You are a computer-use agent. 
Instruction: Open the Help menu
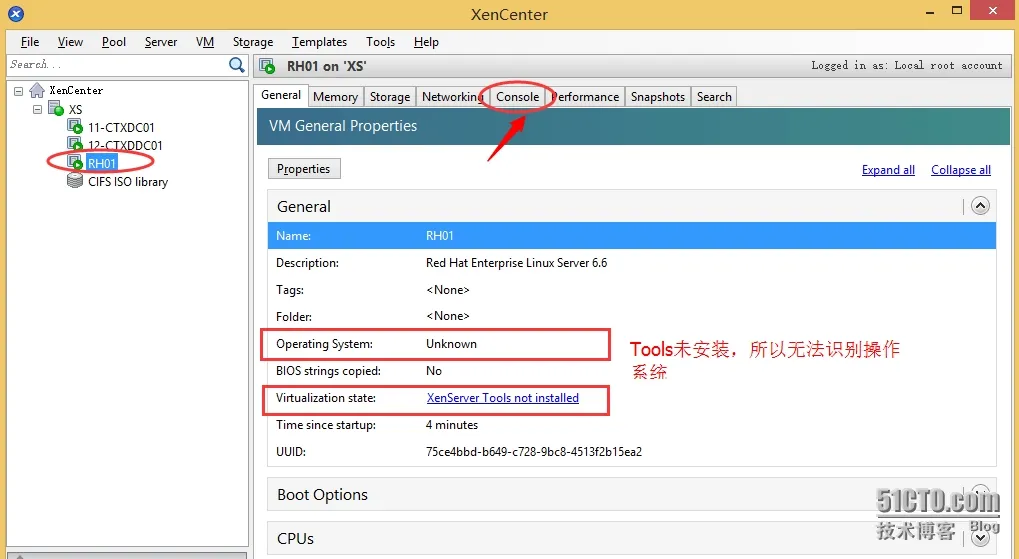[x=426, y=42]
